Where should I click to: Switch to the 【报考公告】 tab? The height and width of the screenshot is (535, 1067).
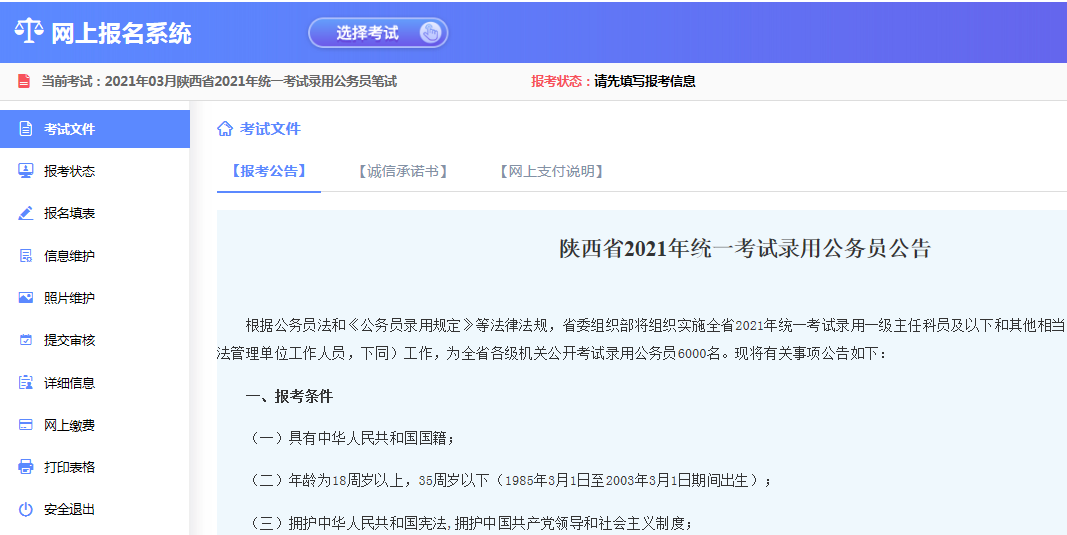[x=269, y=171]
